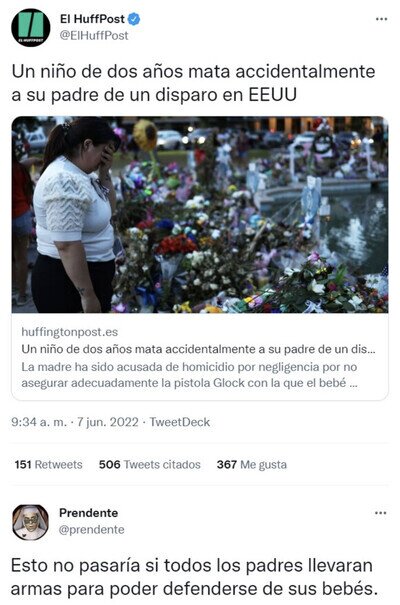Open Prendente's nun avatar picture
The width and height of the screenshot is (400, 605).
coord(30,522)
